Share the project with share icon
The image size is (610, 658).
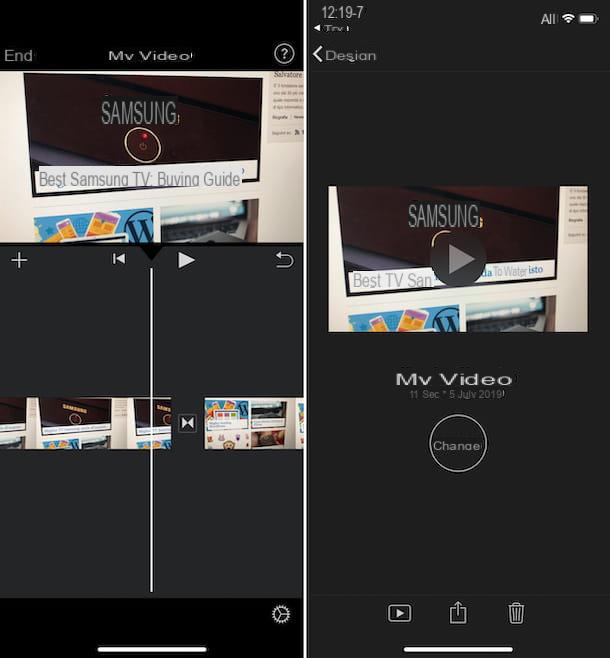458,612
